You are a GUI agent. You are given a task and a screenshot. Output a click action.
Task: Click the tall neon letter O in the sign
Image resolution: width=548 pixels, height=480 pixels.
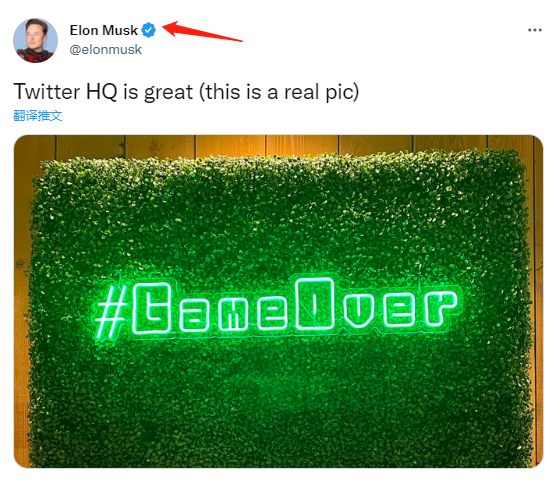pos(315,303)
